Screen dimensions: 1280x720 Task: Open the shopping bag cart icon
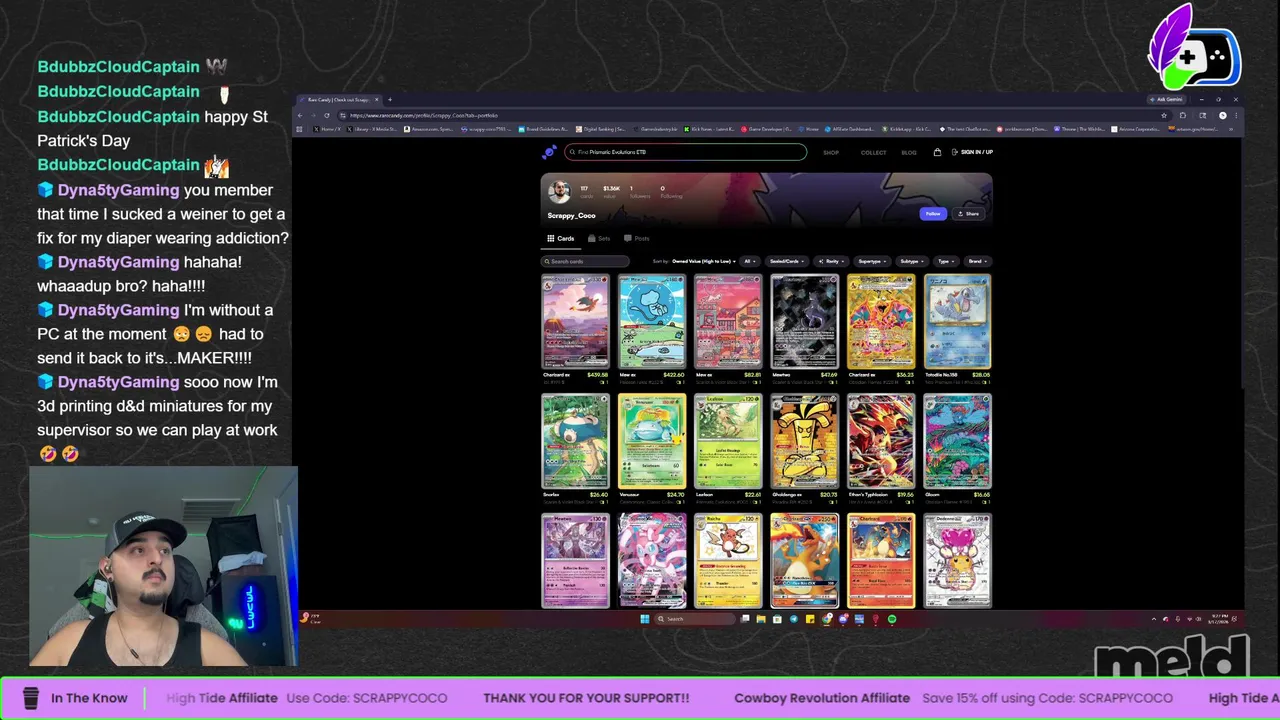(x=937, y=152)
